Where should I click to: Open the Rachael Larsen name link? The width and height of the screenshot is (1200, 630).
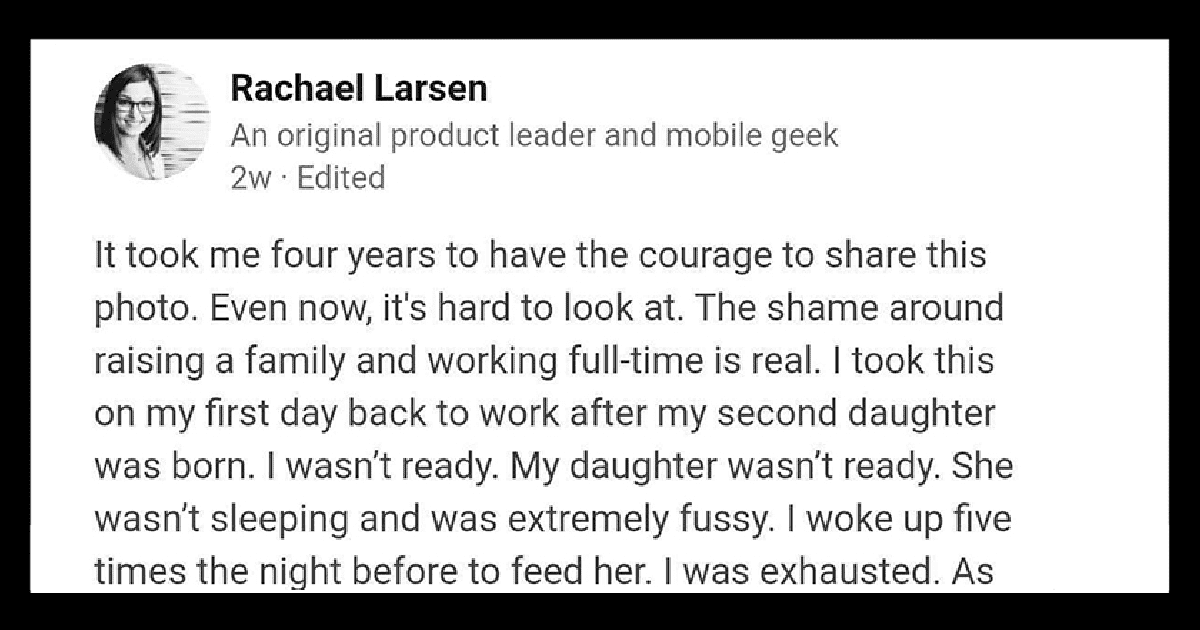pyautogui.click(x=359, y=89)
